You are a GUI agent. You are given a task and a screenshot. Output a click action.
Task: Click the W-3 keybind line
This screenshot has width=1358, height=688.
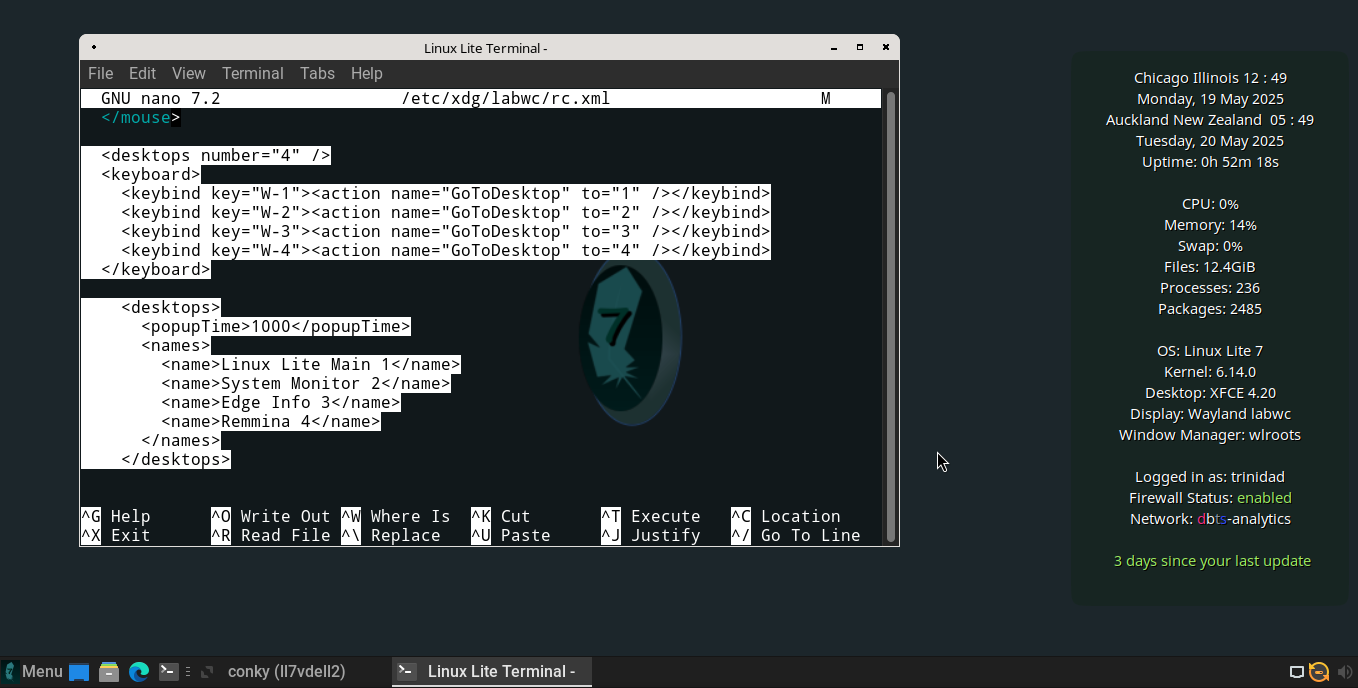pyautogui.click(x=446, y=231)
